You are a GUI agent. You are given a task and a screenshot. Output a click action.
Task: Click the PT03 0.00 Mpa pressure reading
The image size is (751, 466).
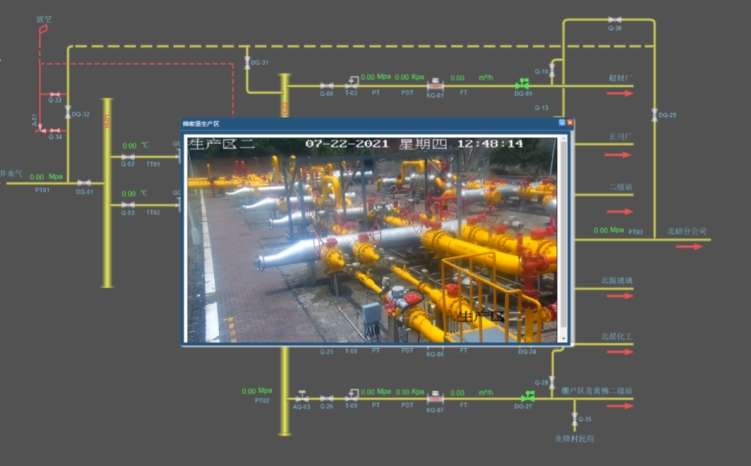[x=608, y=230]
